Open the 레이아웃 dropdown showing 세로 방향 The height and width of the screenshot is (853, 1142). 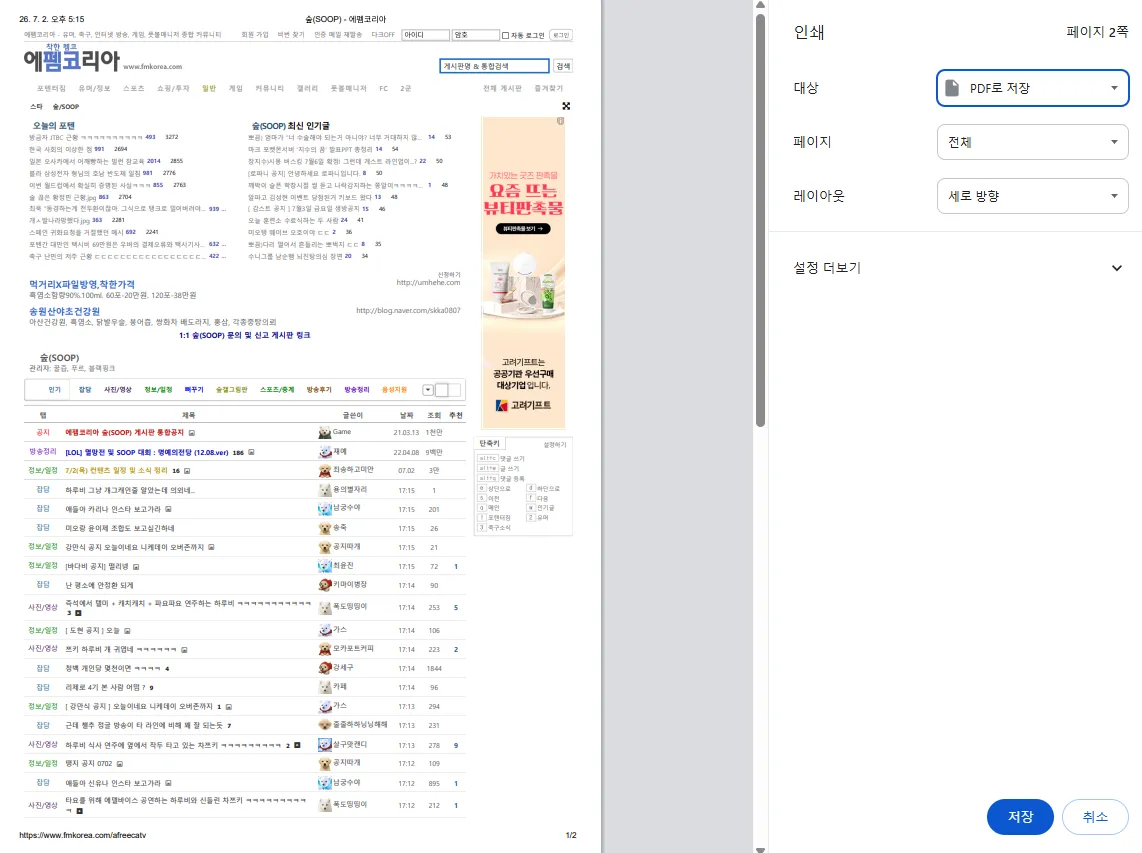[x=1032, y=196]
